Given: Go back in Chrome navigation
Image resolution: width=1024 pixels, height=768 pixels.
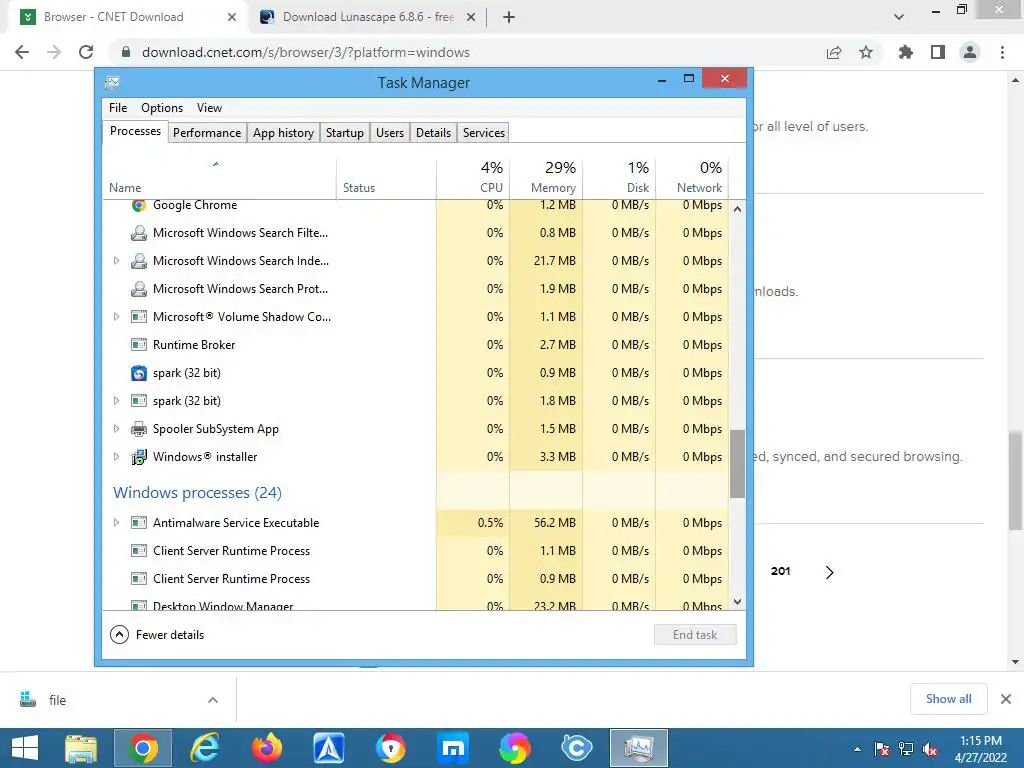Looking at the screenshot, I should pos(22,52).
